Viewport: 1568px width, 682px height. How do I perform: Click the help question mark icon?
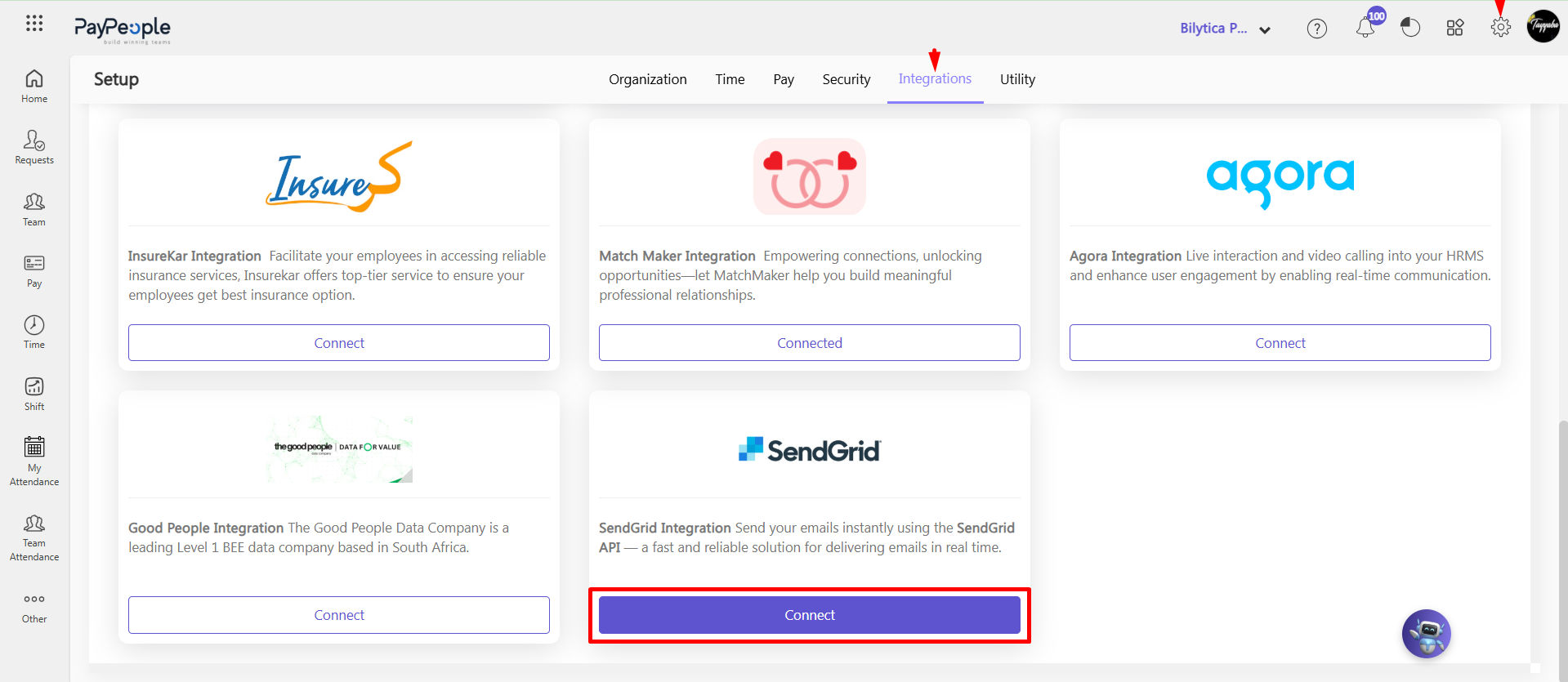(x=1317, y=29)
